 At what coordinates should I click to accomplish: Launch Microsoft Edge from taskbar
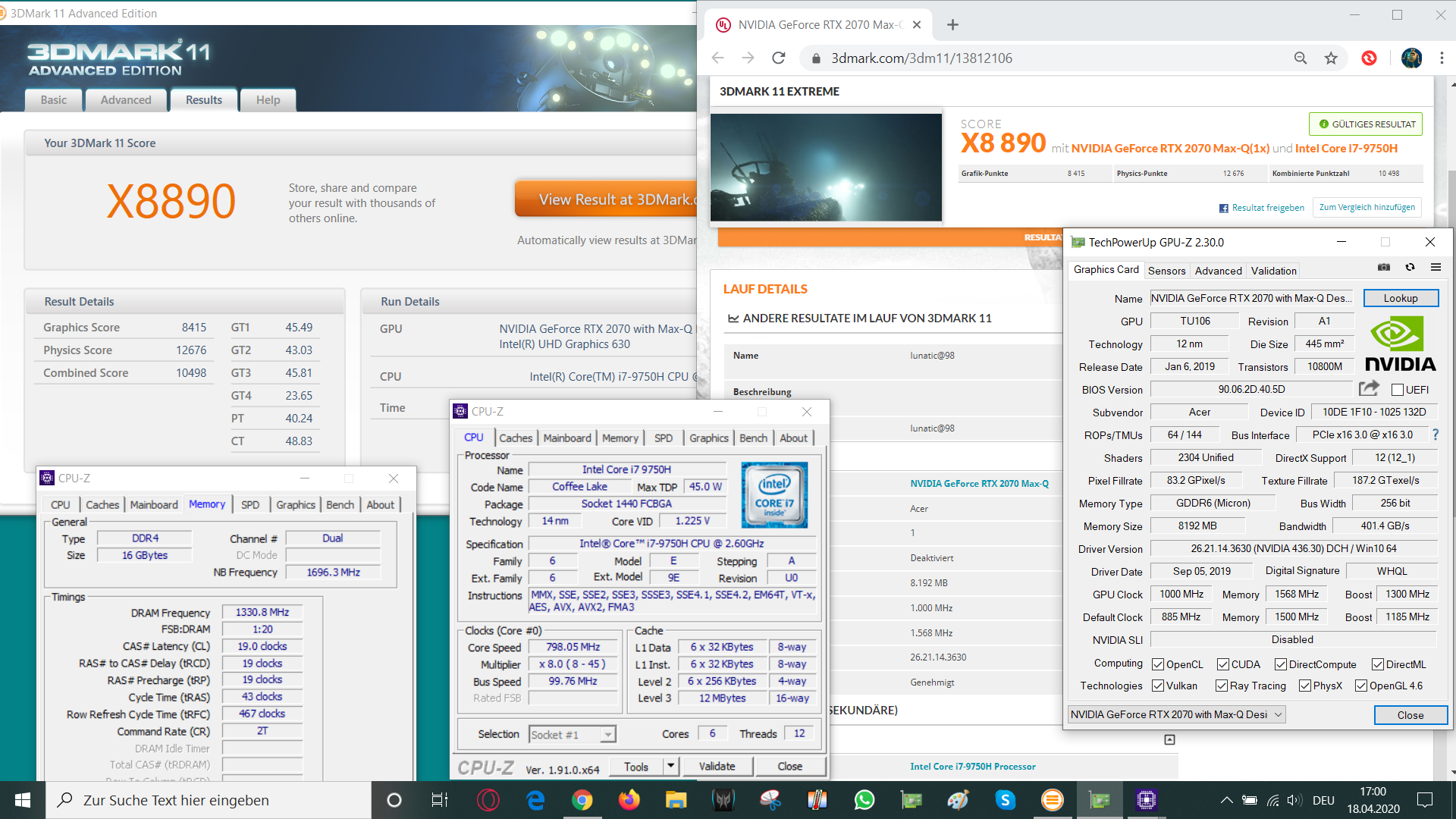point(535,800)
